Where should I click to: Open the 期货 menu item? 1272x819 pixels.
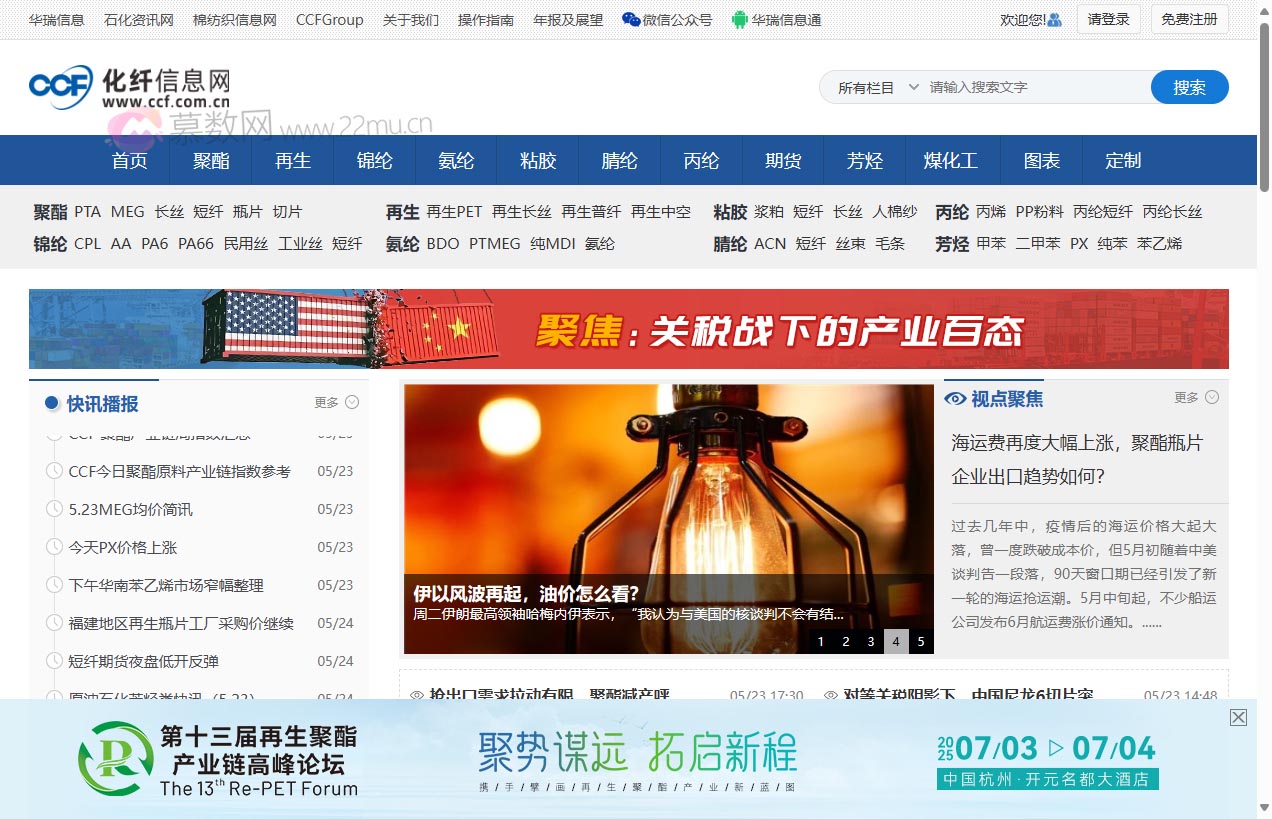[x=782, y=160]
